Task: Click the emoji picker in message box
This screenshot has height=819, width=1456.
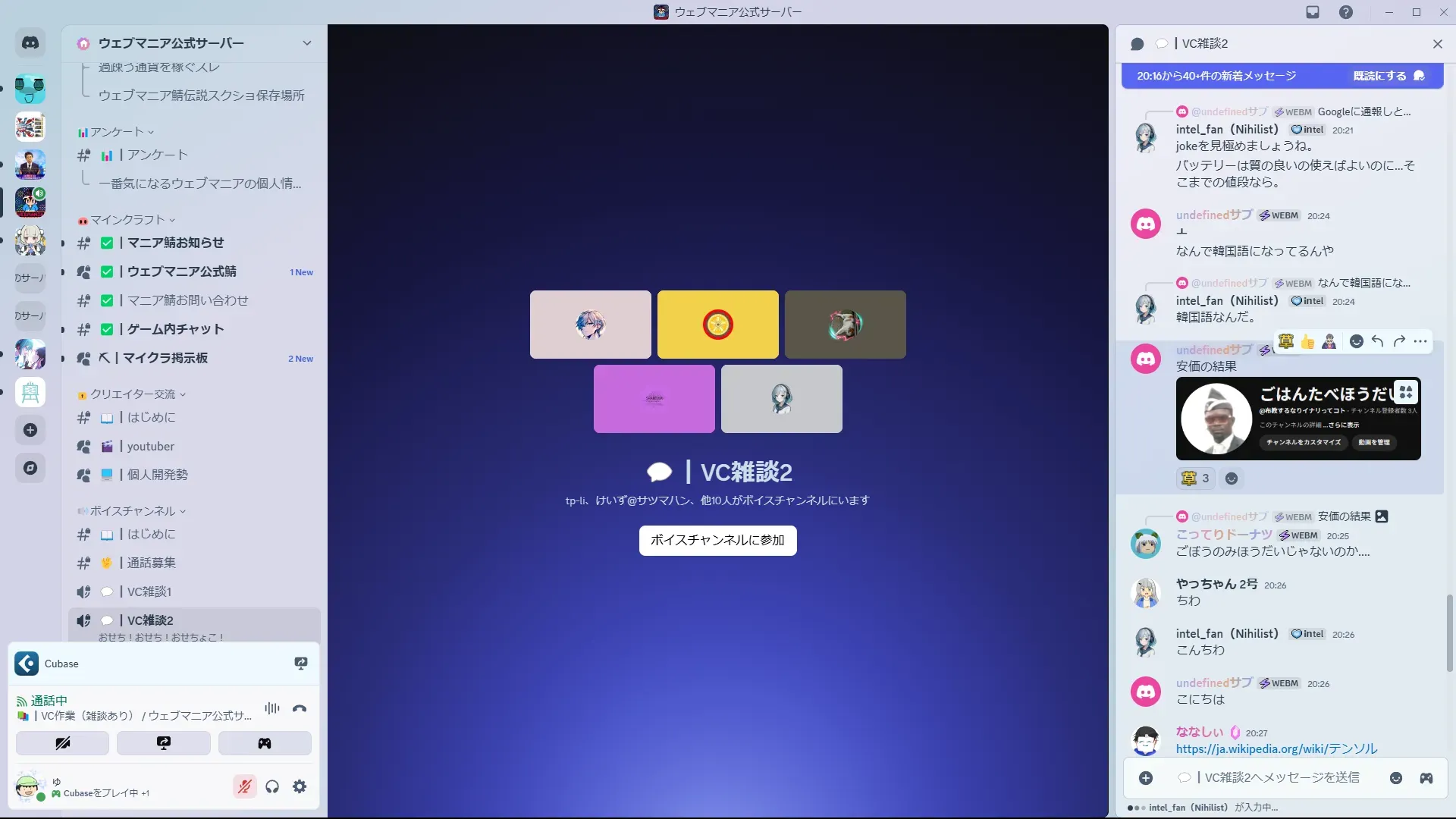Action: [x=1395, y=778]
